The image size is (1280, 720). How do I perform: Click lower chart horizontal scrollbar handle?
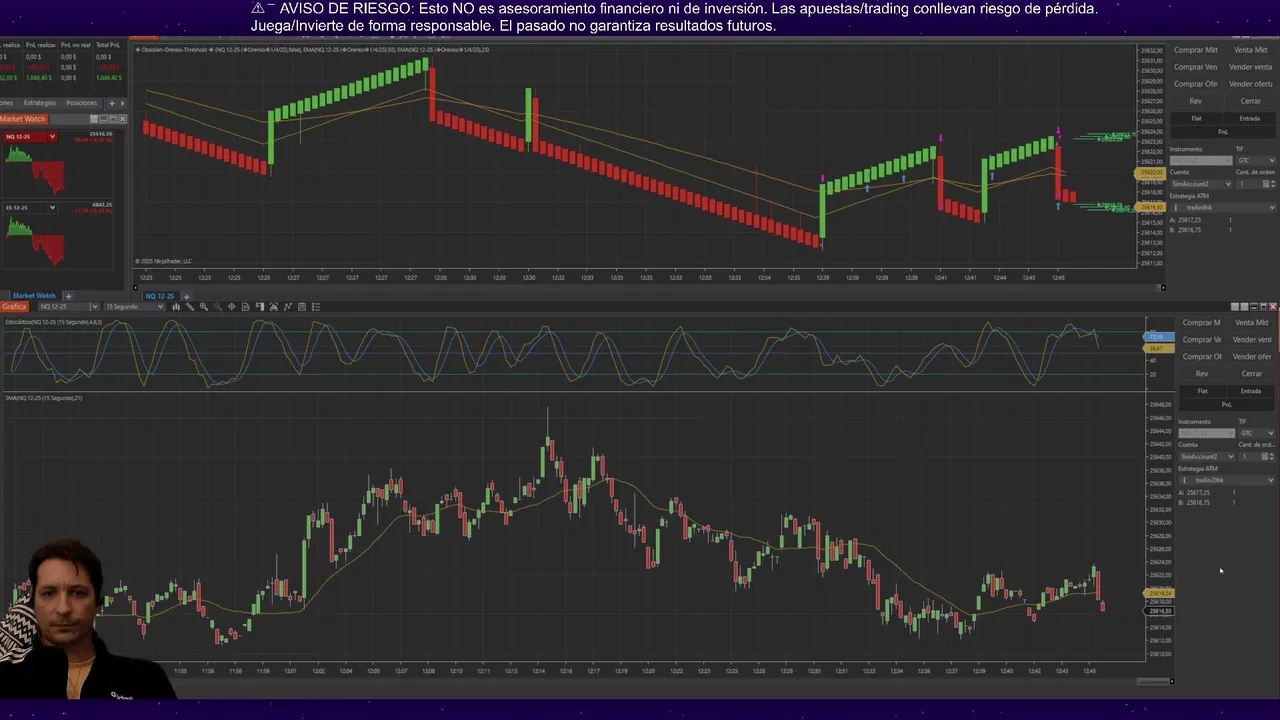(1154, 682)
